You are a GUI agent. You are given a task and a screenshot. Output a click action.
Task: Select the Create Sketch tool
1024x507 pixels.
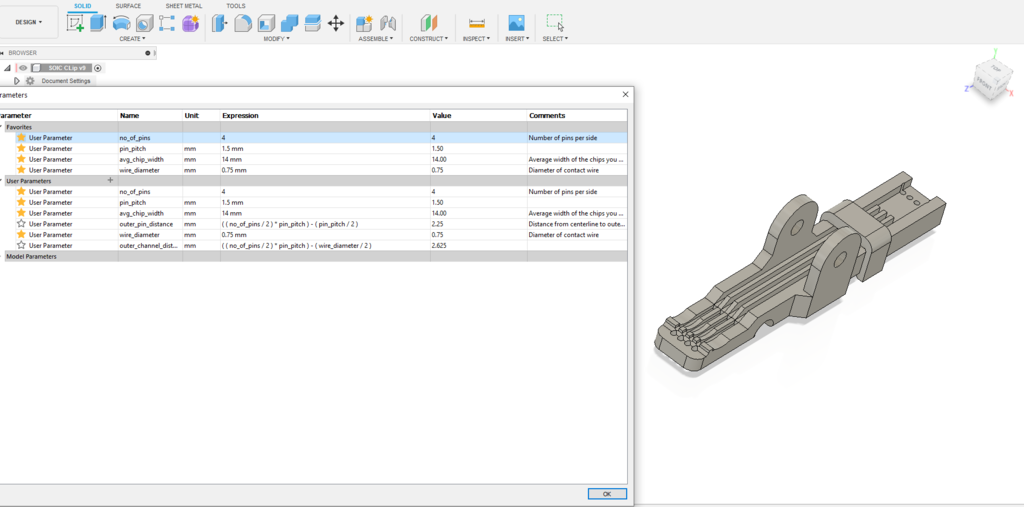coord(75,23)
